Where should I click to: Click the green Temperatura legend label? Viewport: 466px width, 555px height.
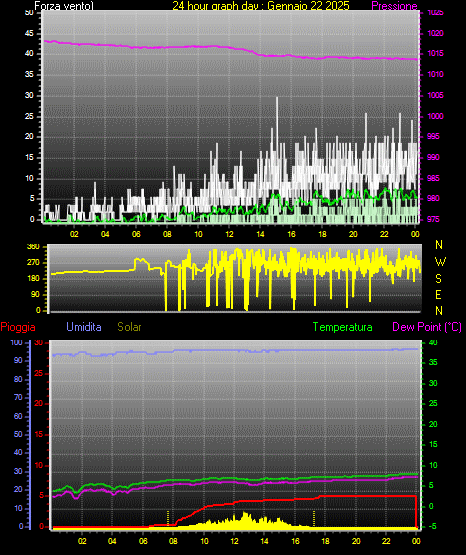click(342, 327)
